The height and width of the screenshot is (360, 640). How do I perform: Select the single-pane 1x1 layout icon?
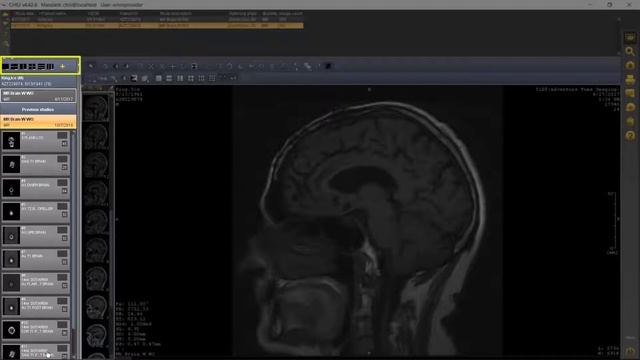coord(6,66)
